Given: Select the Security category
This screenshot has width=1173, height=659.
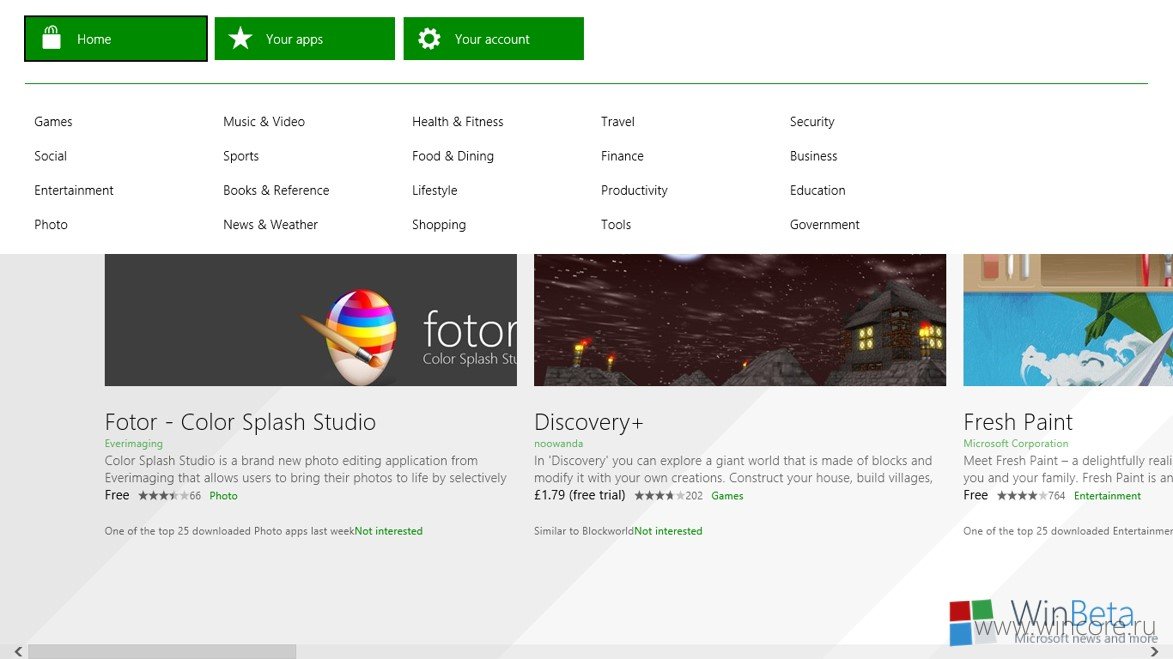Looking at the screenshot, I should (812, 121).
